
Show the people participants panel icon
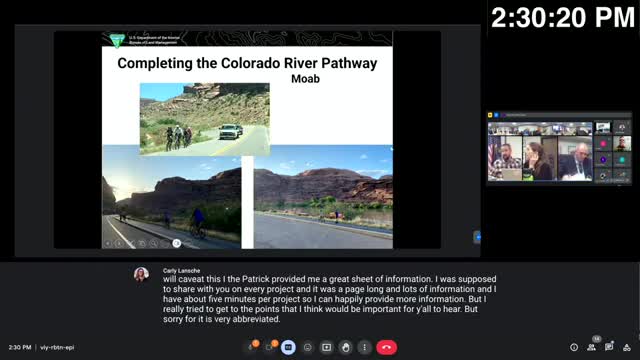pos(591,347)
